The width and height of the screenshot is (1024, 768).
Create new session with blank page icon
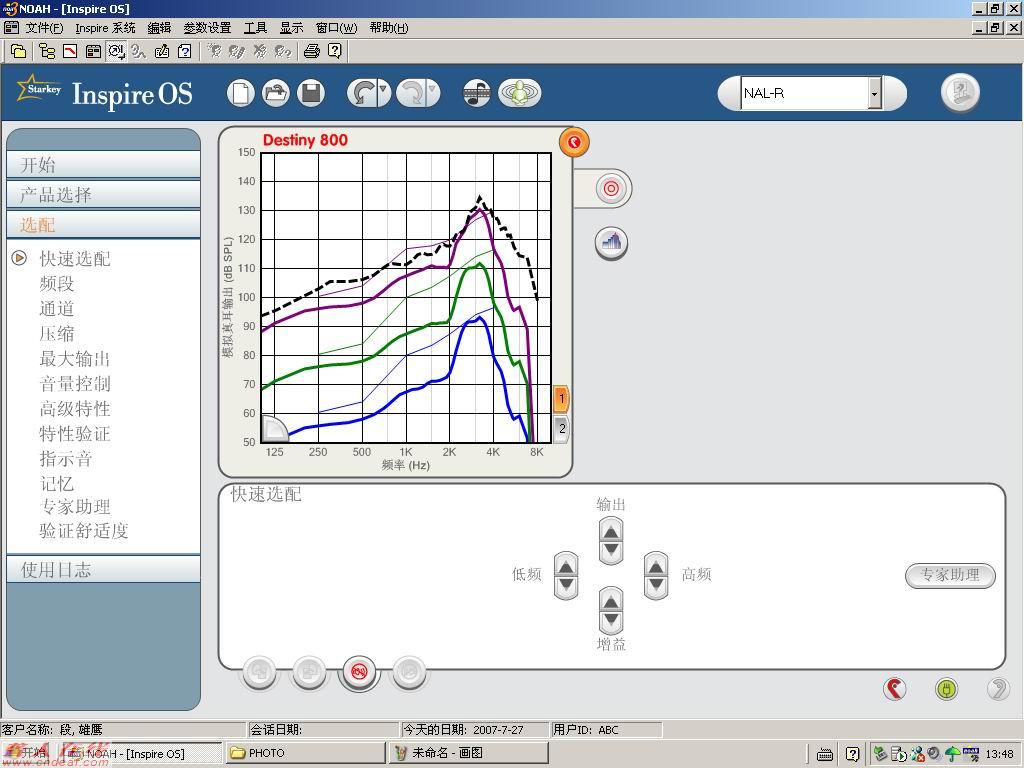241,93
